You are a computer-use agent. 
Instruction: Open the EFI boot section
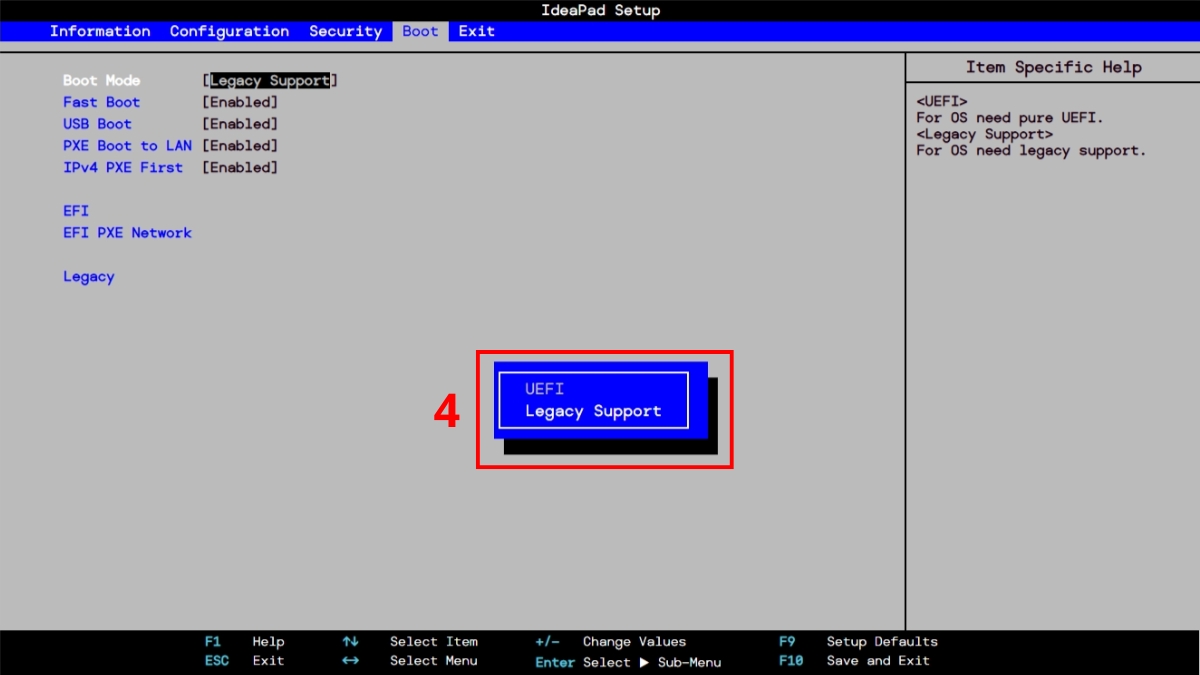76,211
